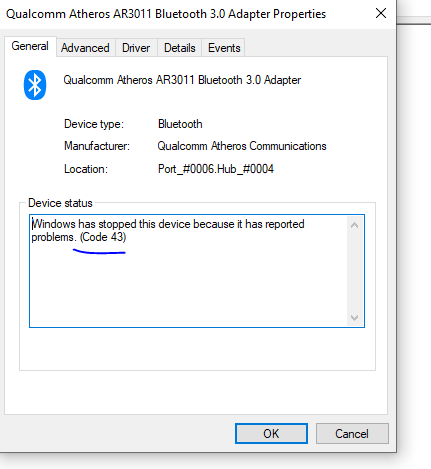
Task: Click the OK button
Action: click(271, 433)
